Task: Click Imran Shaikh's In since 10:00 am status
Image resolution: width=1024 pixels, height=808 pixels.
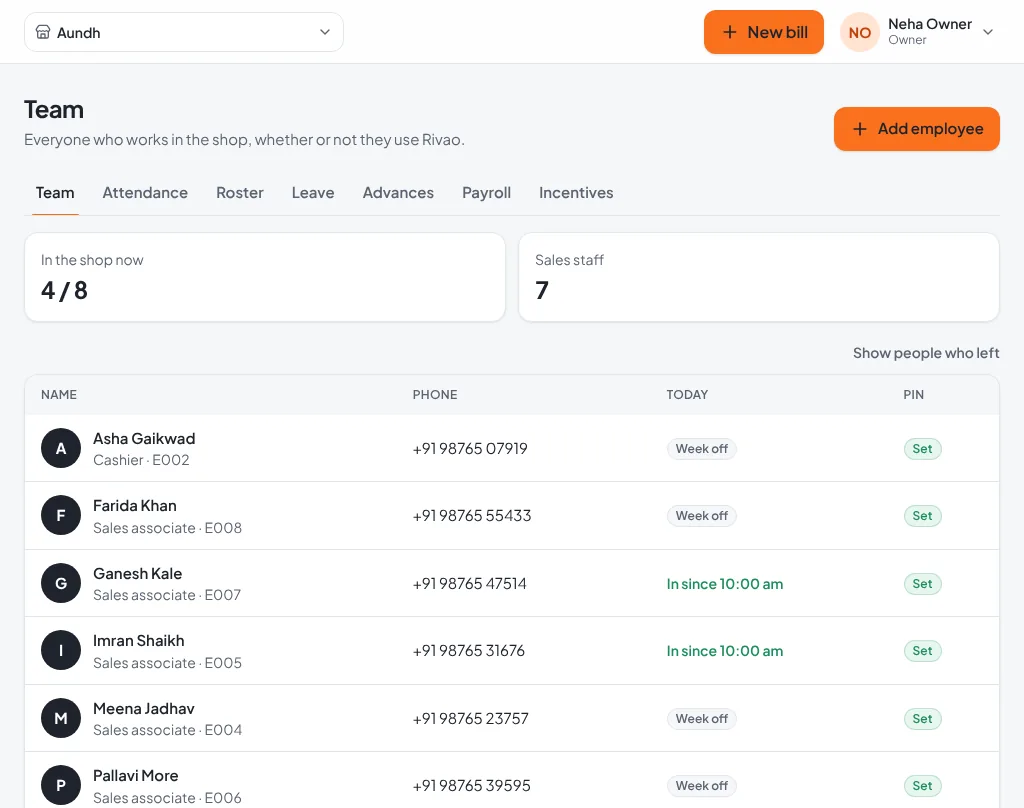Action: (x=725, y=651)
